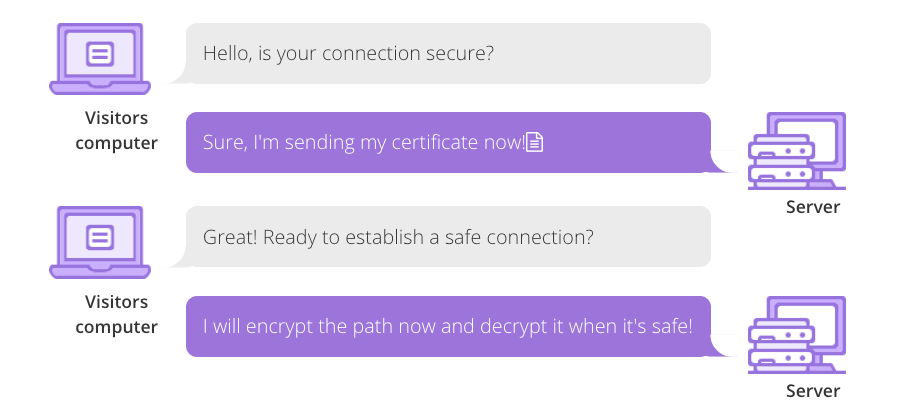Viewport: 900px width, 420px height.
Task: Click the top Visitors computer laptop icon
Action: click(100, 59)
